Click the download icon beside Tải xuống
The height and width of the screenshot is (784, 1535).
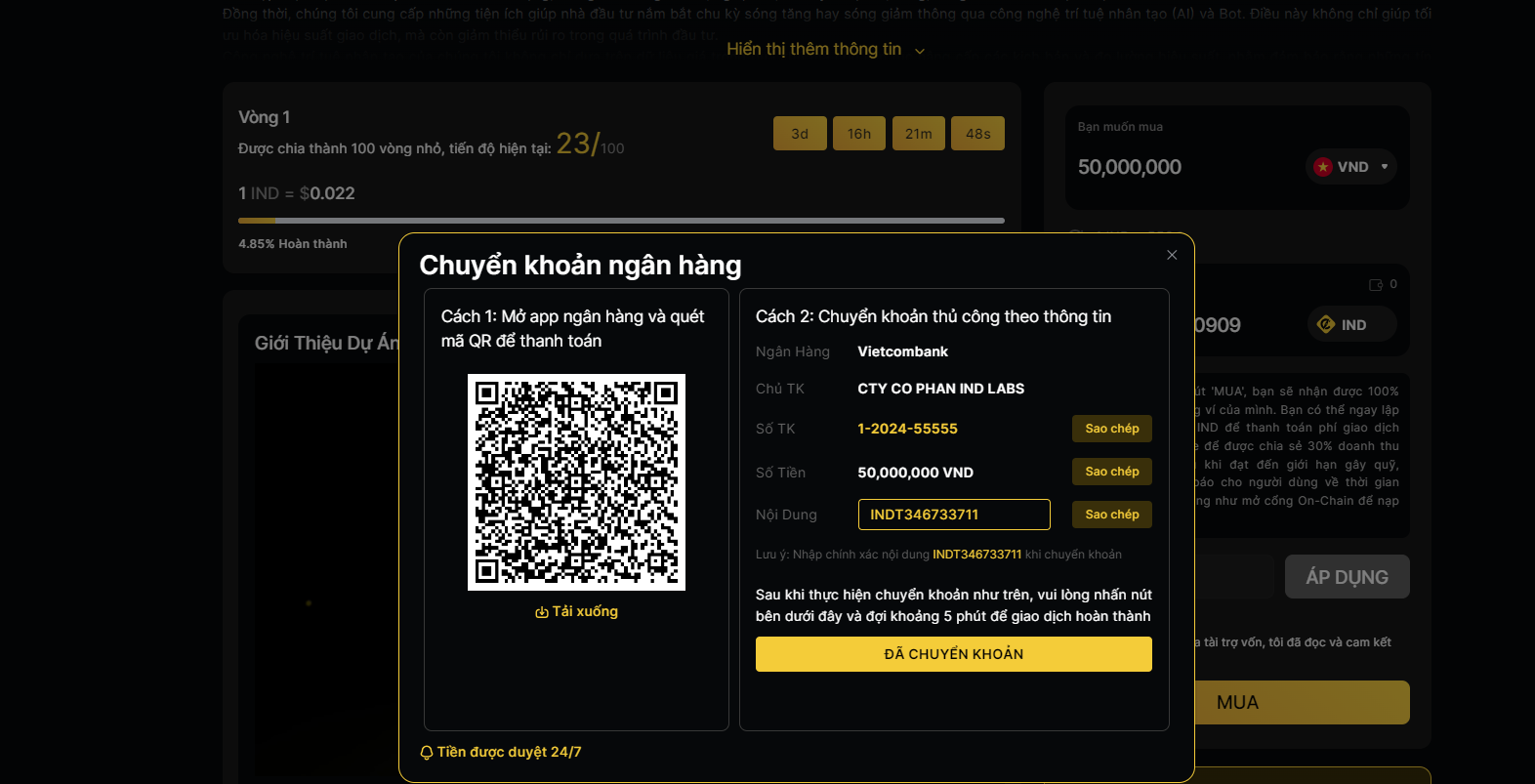[x=541, y=612]
